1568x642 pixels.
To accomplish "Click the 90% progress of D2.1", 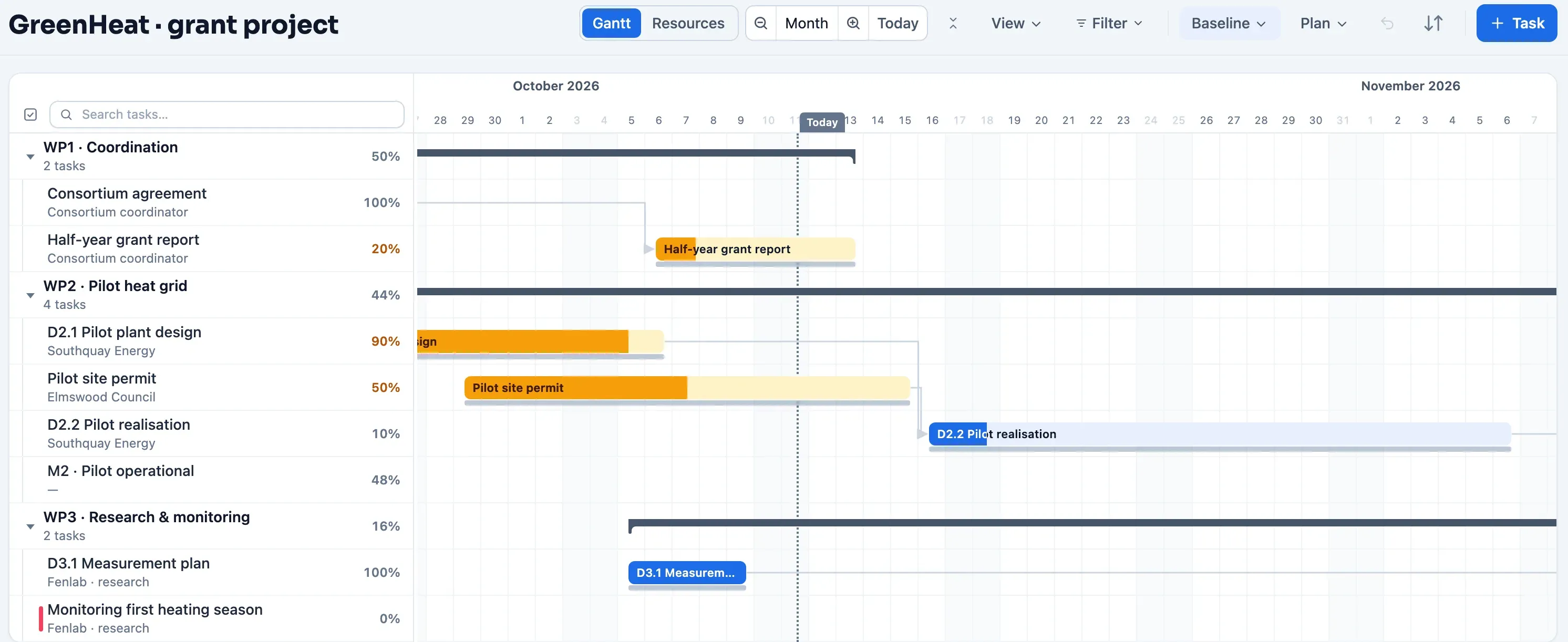I will [x=385, y=341].
